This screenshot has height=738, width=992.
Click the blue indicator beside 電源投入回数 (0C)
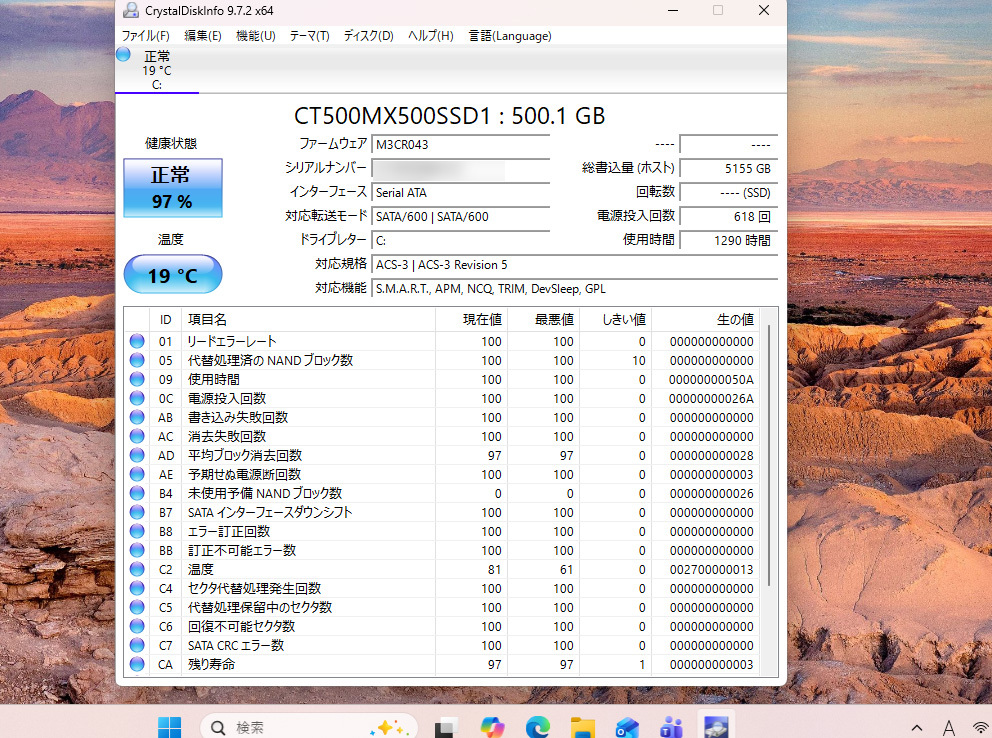(137, 398)
